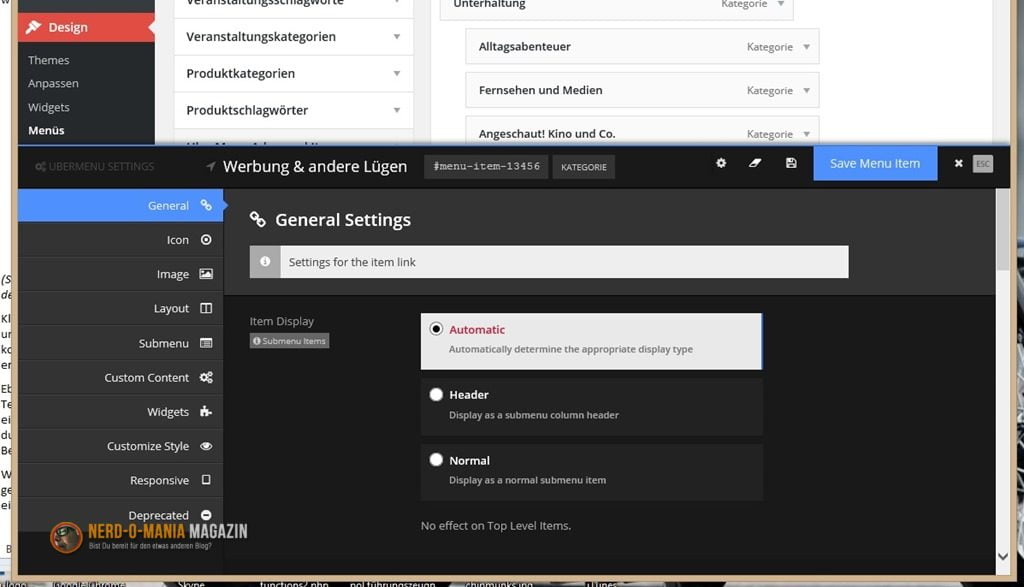This screenshot has width=1024, height=587.
Task: Click the floppy disk save icon
Action: pyautogui.click(x=791, y=163)
